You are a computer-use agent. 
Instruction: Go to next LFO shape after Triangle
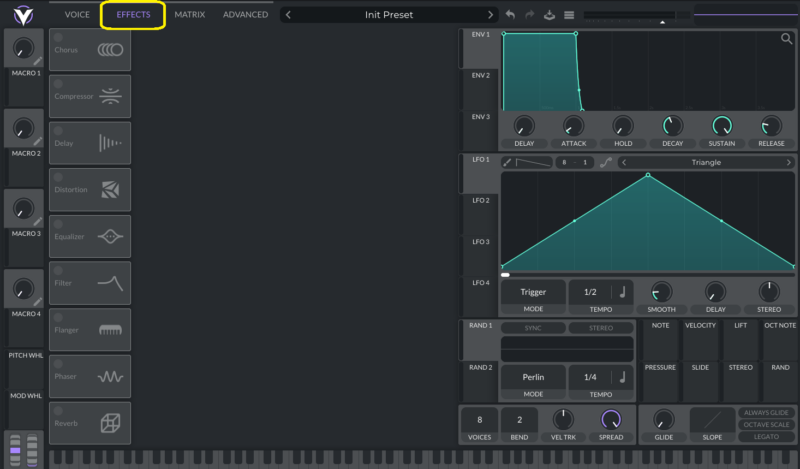coord(788,162)
